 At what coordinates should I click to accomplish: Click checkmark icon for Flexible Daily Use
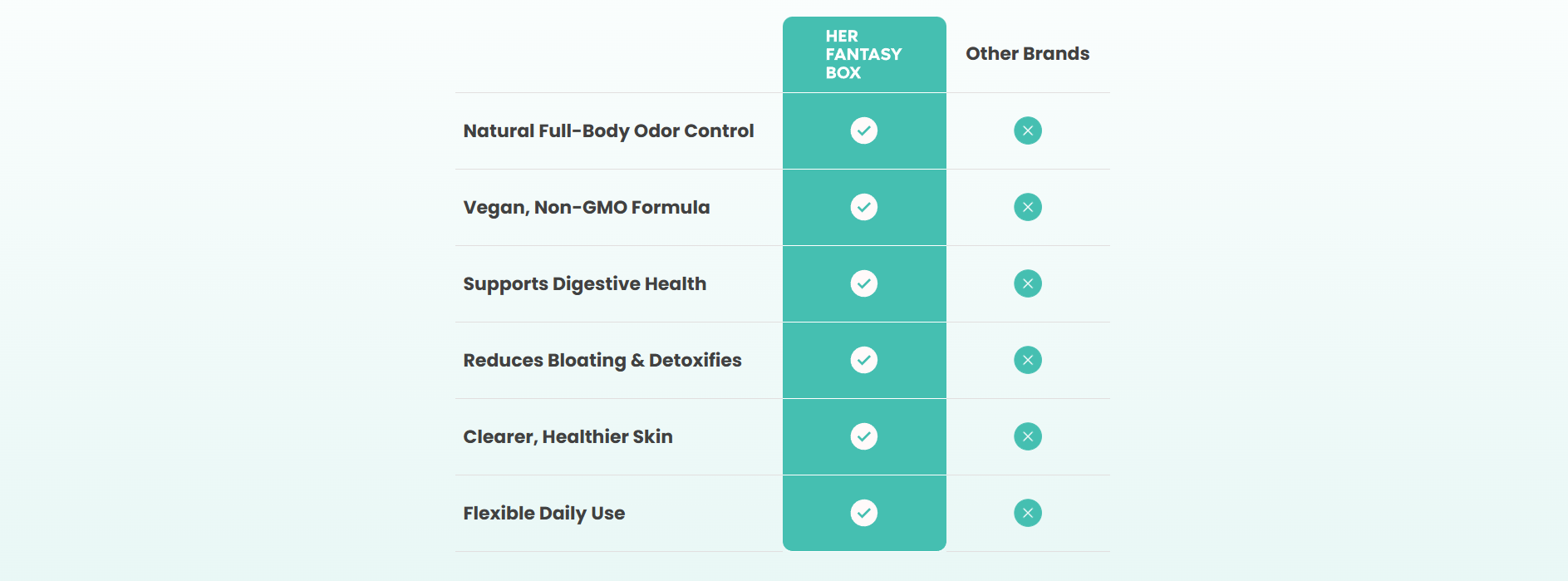point(863,513)
